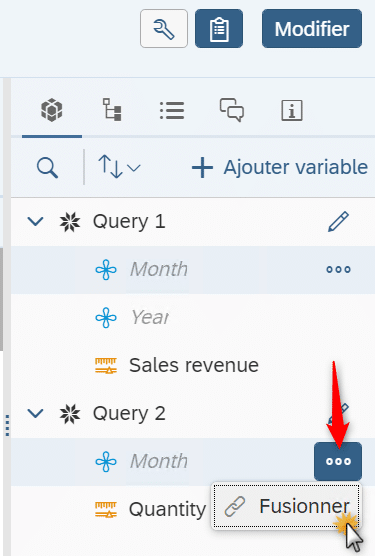This screenshot has height=556, width=375.
Task: Click the wrench maintenance icon button
Action: tap(164, 29)
